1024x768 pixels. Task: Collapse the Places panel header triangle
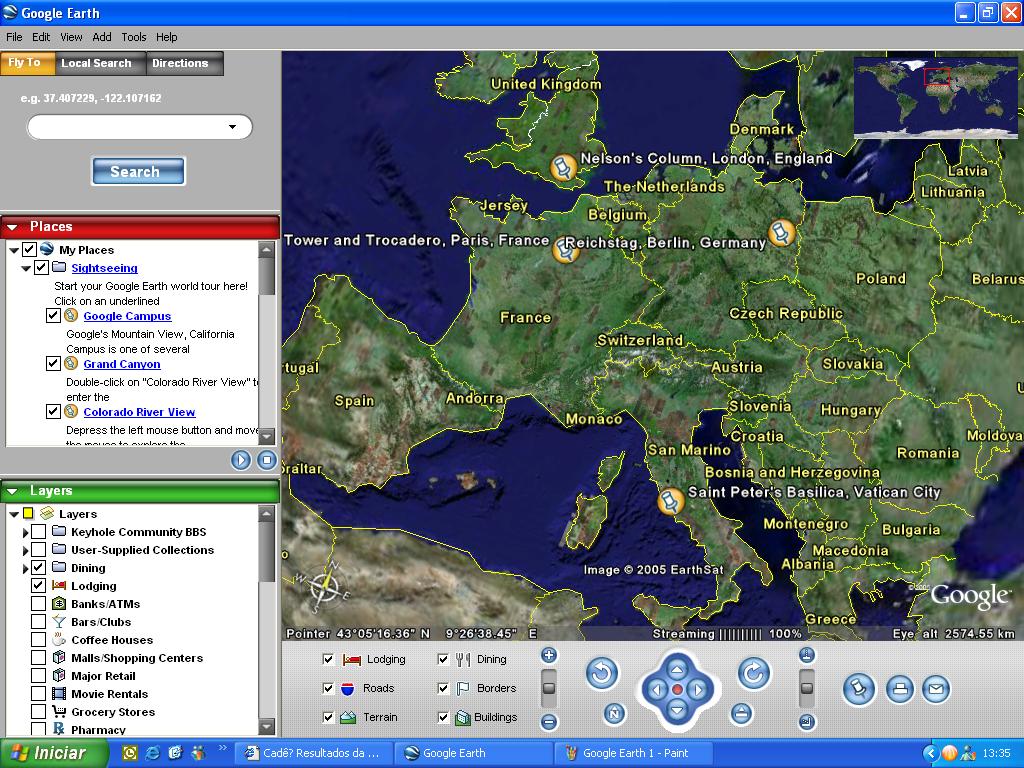12,227
